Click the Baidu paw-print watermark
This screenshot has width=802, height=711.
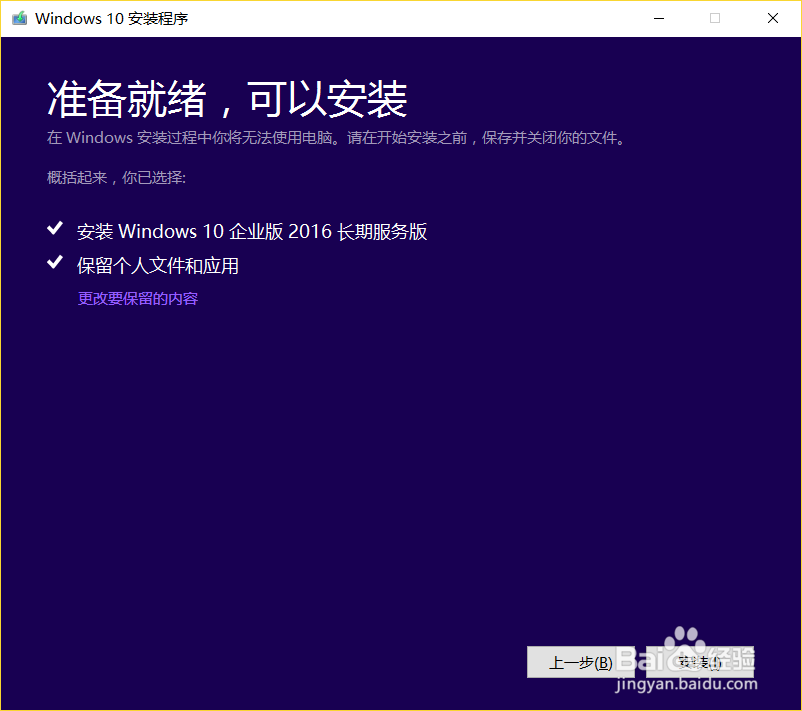[x=684, y=645]
